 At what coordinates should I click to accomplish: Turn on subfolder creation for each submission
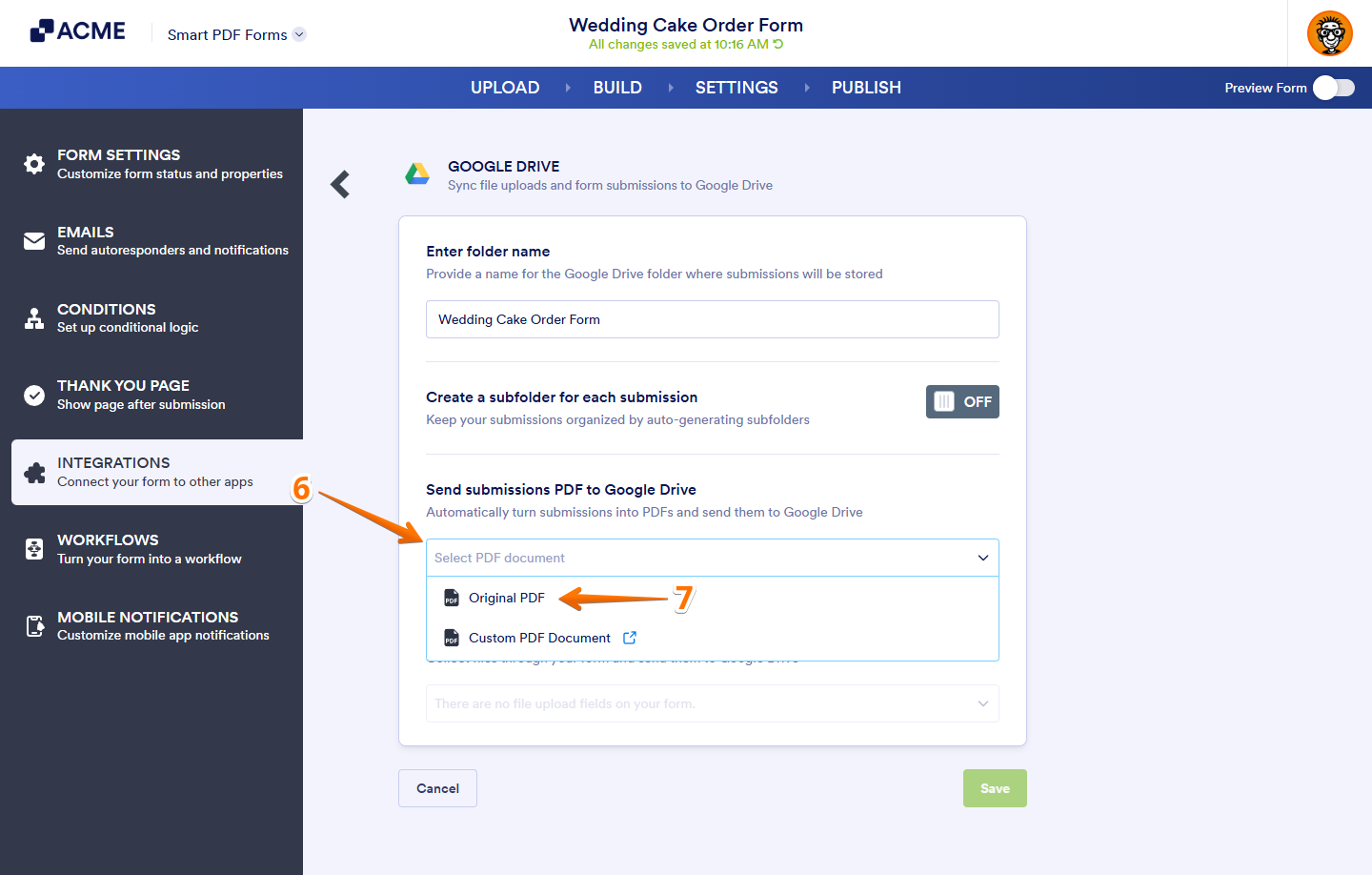click(x=962, y=401)
